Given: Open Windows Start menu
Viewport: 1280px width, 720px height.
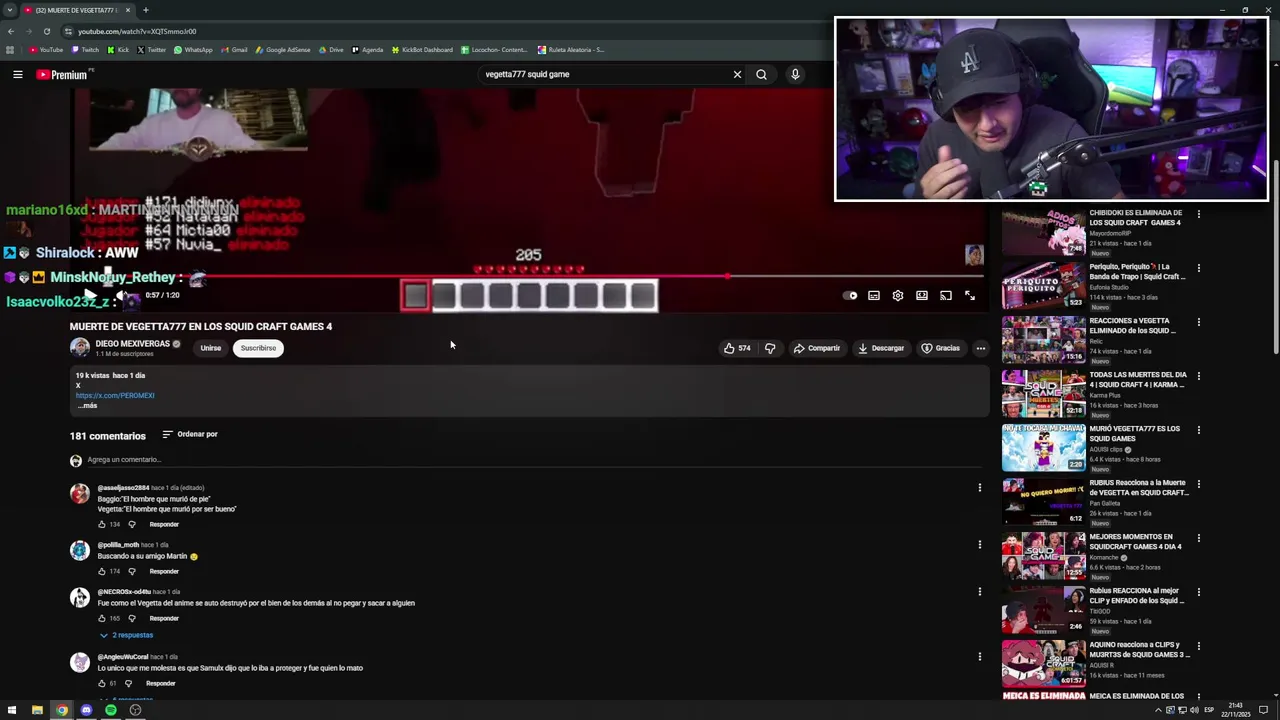Looking at the screenshot, I should click(12, 710).
